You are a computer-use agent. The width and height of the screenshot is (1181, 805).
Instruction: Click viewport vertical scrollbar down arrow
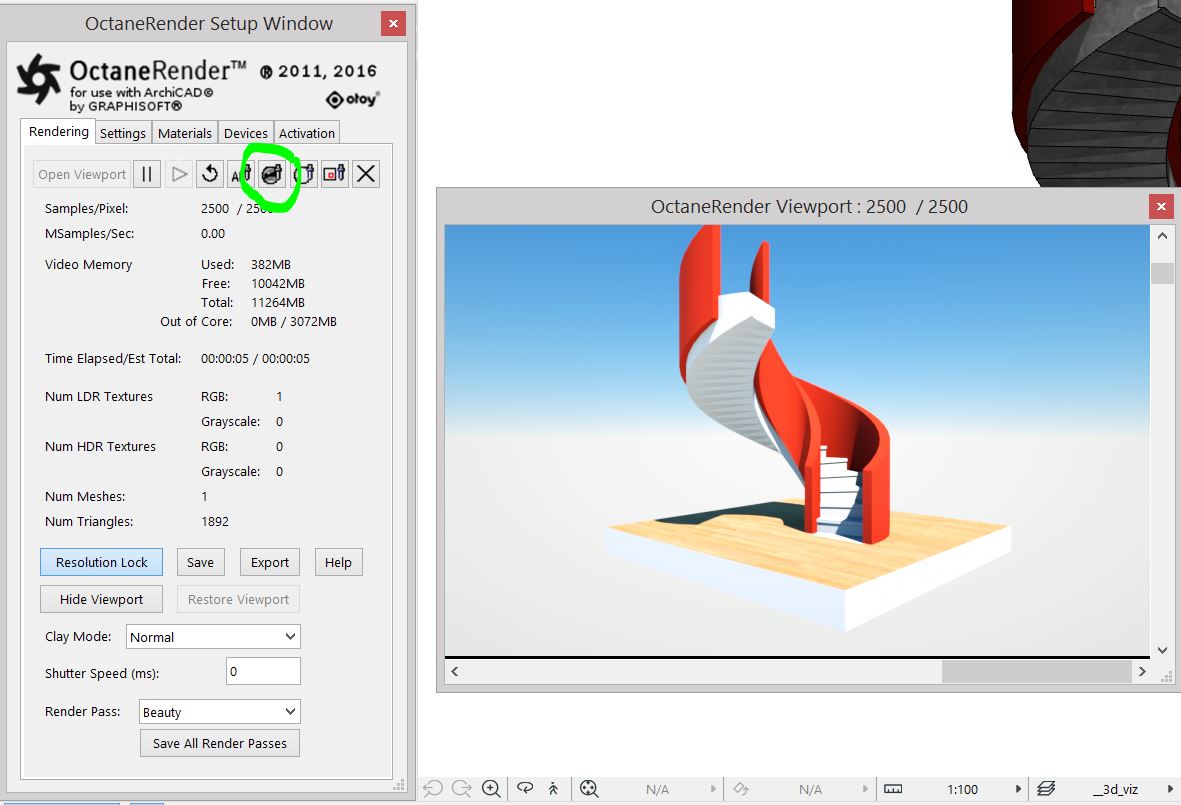click(1162, 650)
